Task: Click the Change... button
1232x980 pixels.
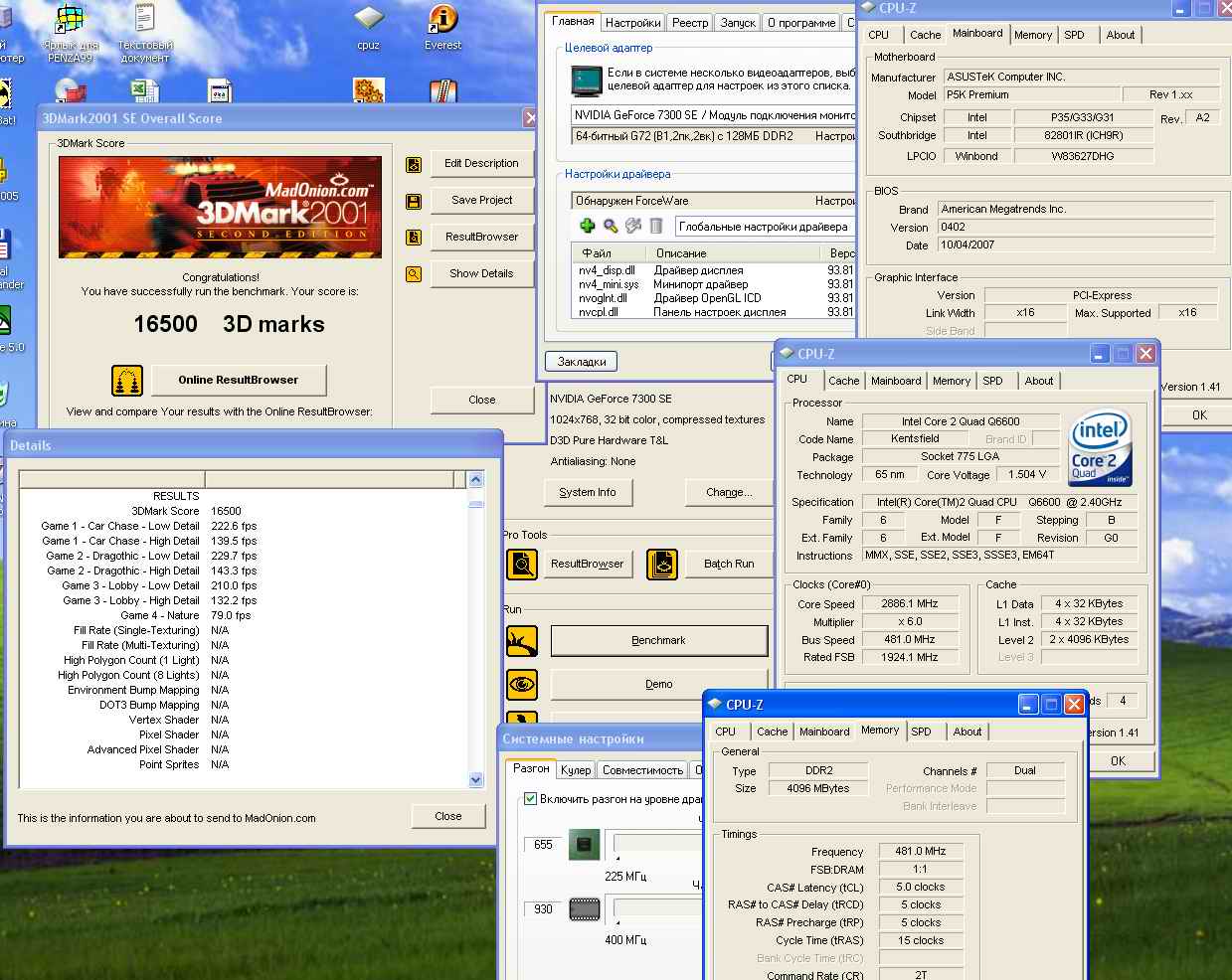Action: click(x=728, y=493)
